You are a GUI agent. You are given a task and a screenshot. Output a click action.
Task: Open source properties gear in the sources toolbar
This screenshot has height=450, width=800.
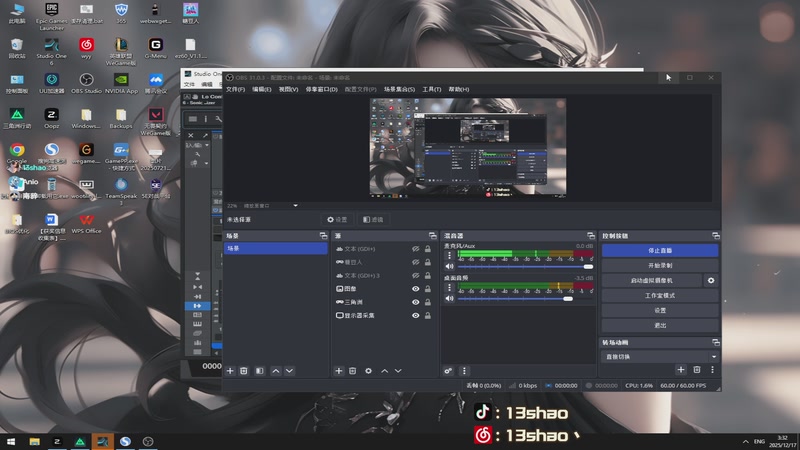tap(368, 371)
